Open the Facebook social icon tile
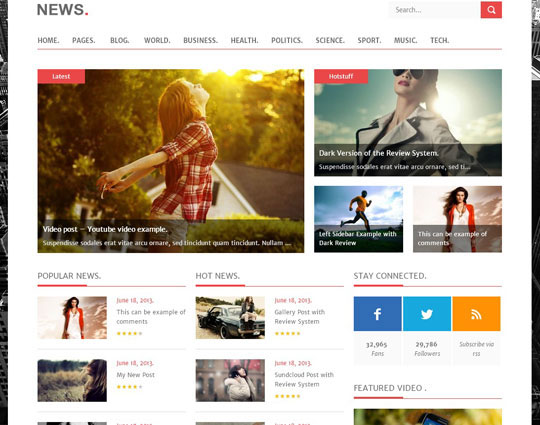Image resolution: width=540 pixels, height=425 pixels. [377, 314]
